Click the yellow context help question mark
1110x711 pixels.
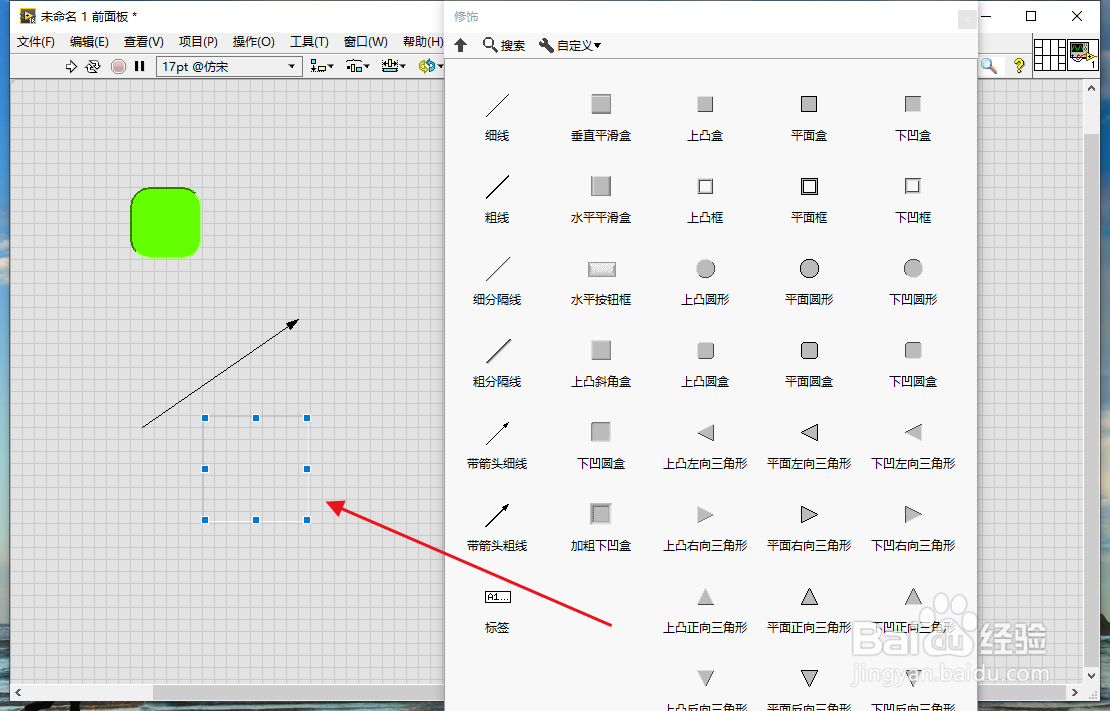point(1019,67)
